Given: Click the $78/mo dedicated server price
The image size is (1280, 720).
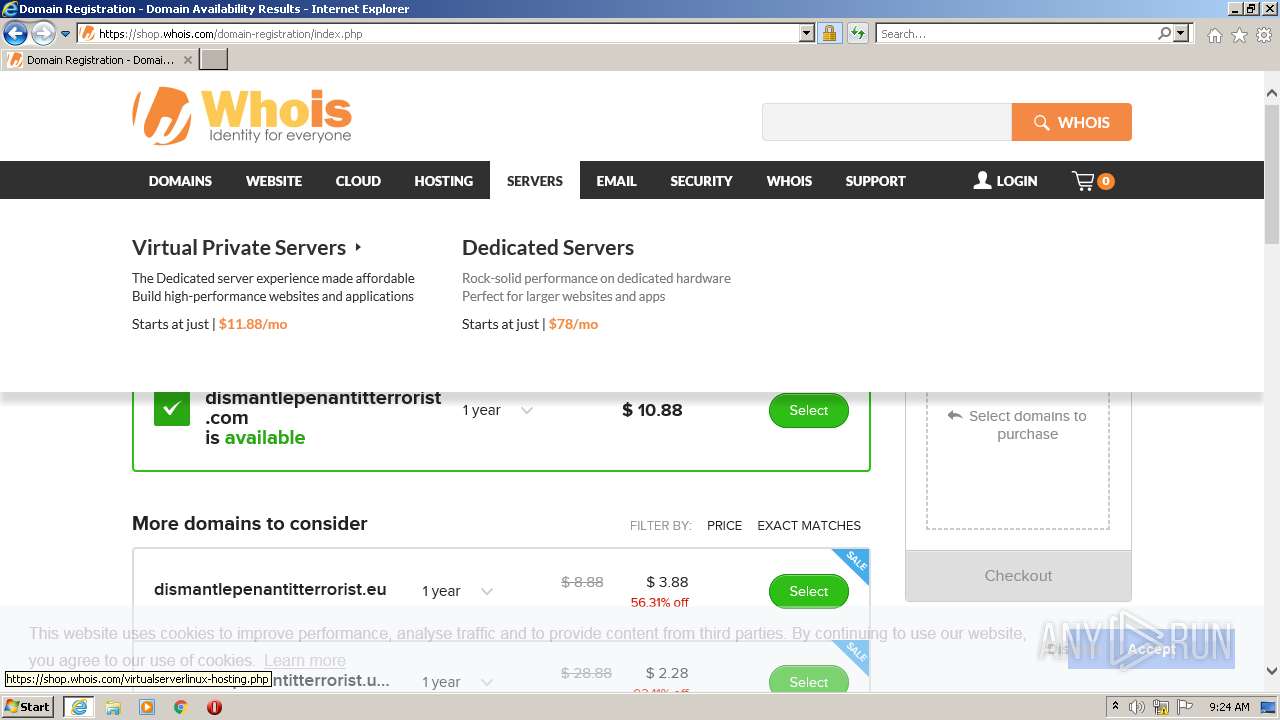Looking at the screenshot, I should [x=573, y=324].
